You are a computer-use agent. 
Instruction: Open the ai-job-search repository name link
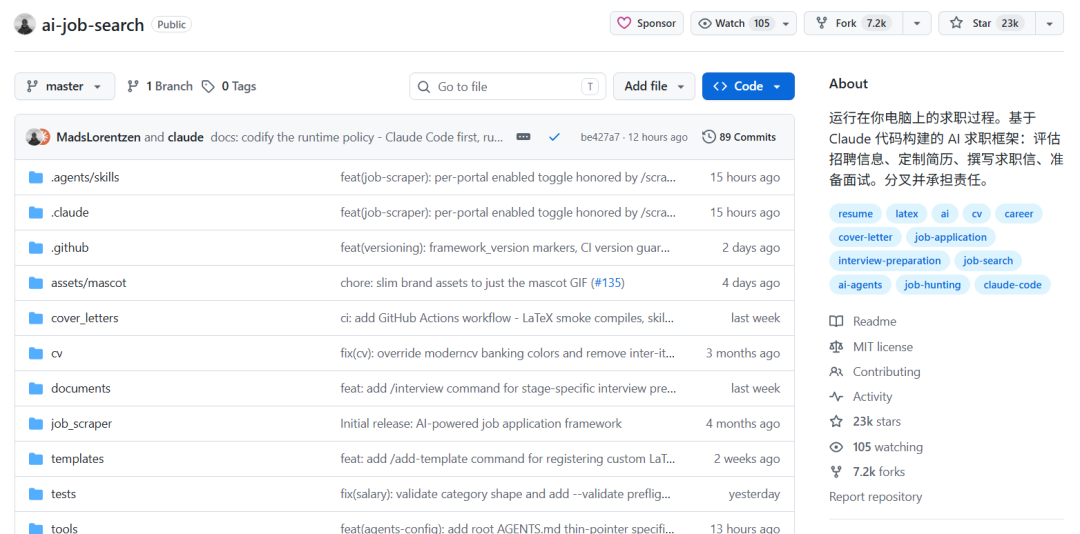[x=93, y=25]
